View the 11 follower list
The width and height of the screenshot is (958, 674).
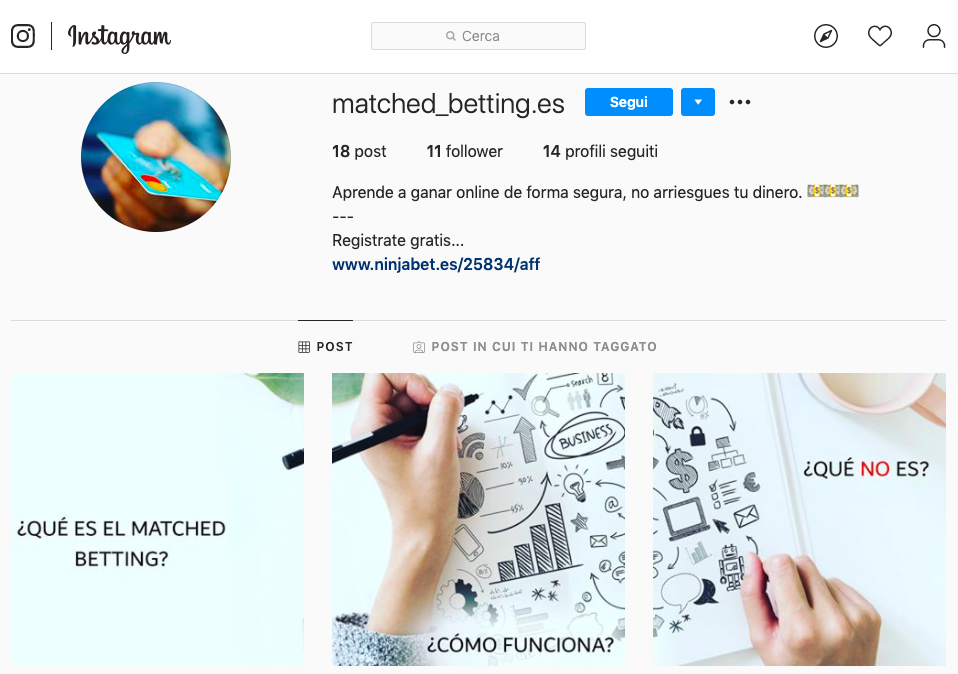point(464,151)
